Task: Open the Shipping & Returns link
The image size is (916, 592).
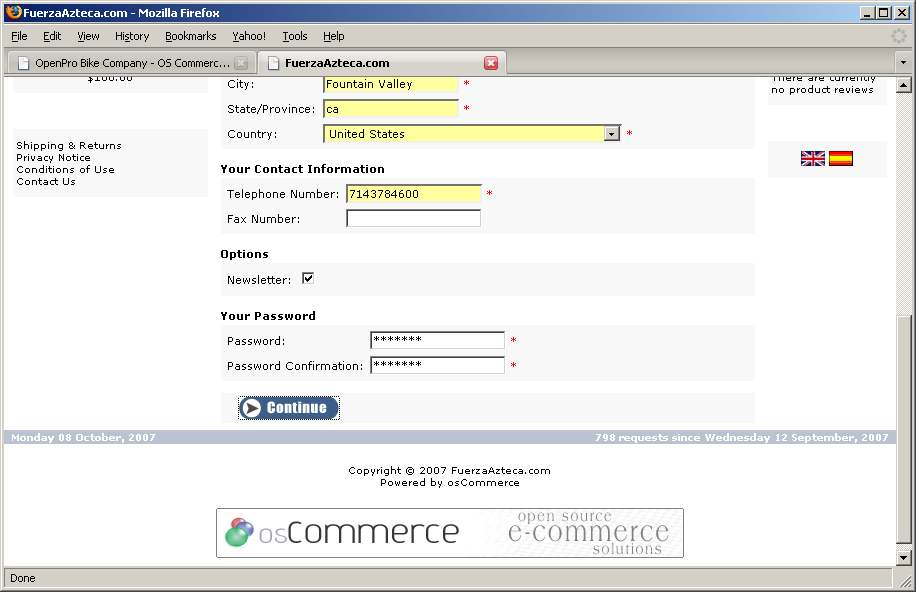Action: click(69, 146)
